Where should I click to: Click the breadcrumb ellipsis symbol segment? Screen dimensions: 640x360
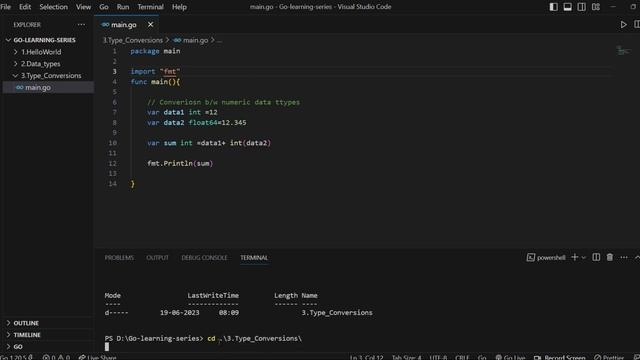click(219, 40)
